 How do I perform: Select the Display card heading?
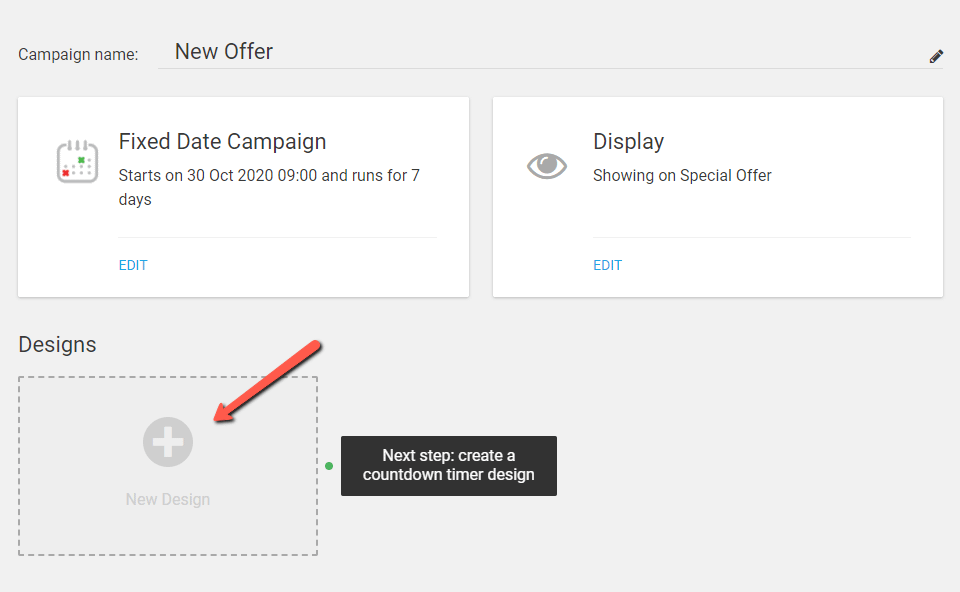coord(628,141)
